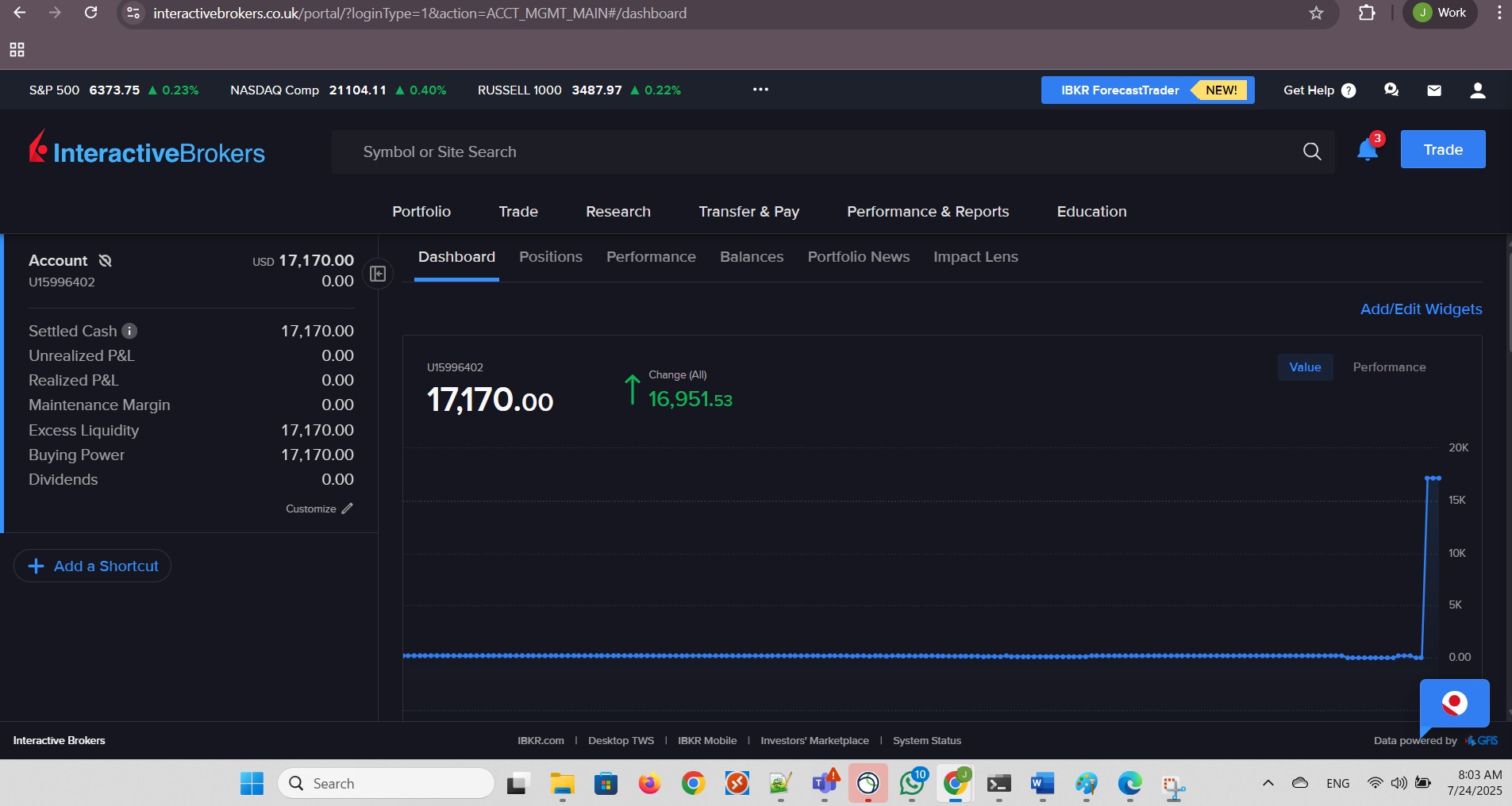The height and width of the screenshot is (806, 1512).
Task: Click the search magnifier icon
Action: coord(1312,152)
